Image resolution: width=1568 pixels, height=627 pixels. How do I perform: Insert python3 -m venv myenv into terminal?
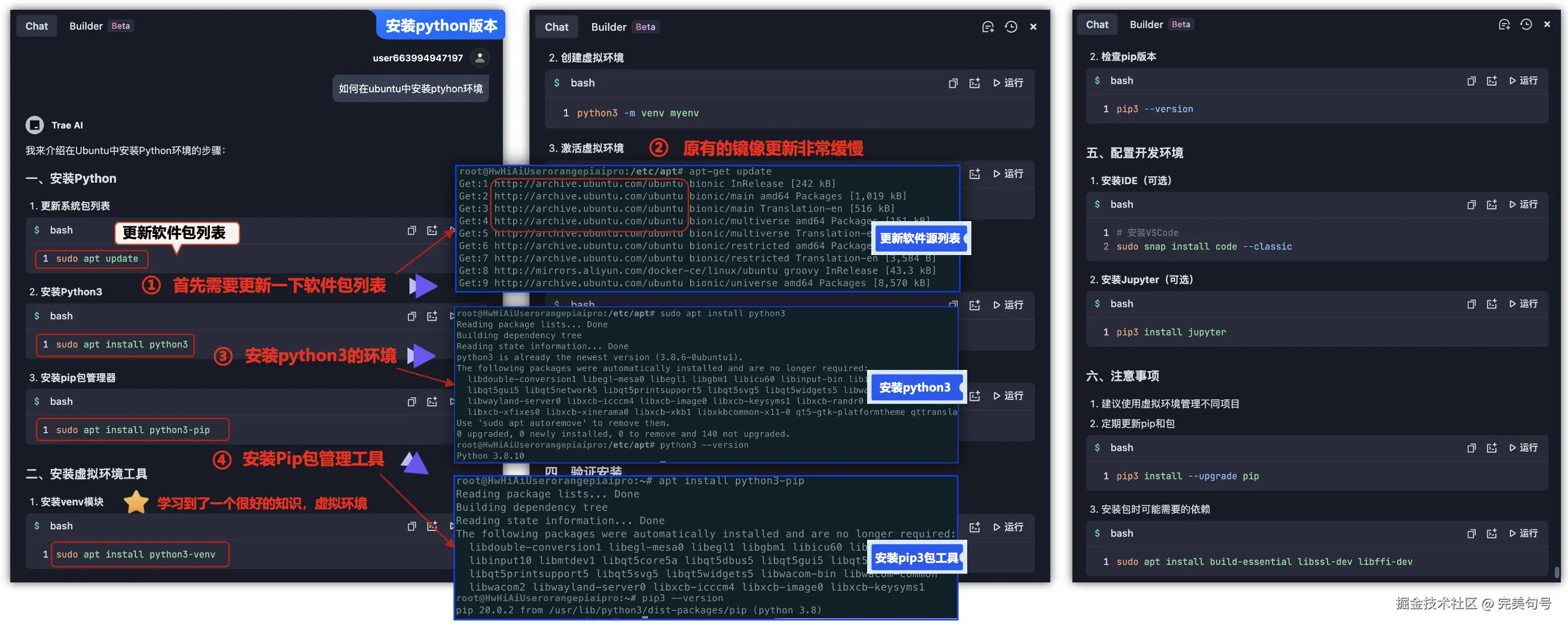point(975,84)
